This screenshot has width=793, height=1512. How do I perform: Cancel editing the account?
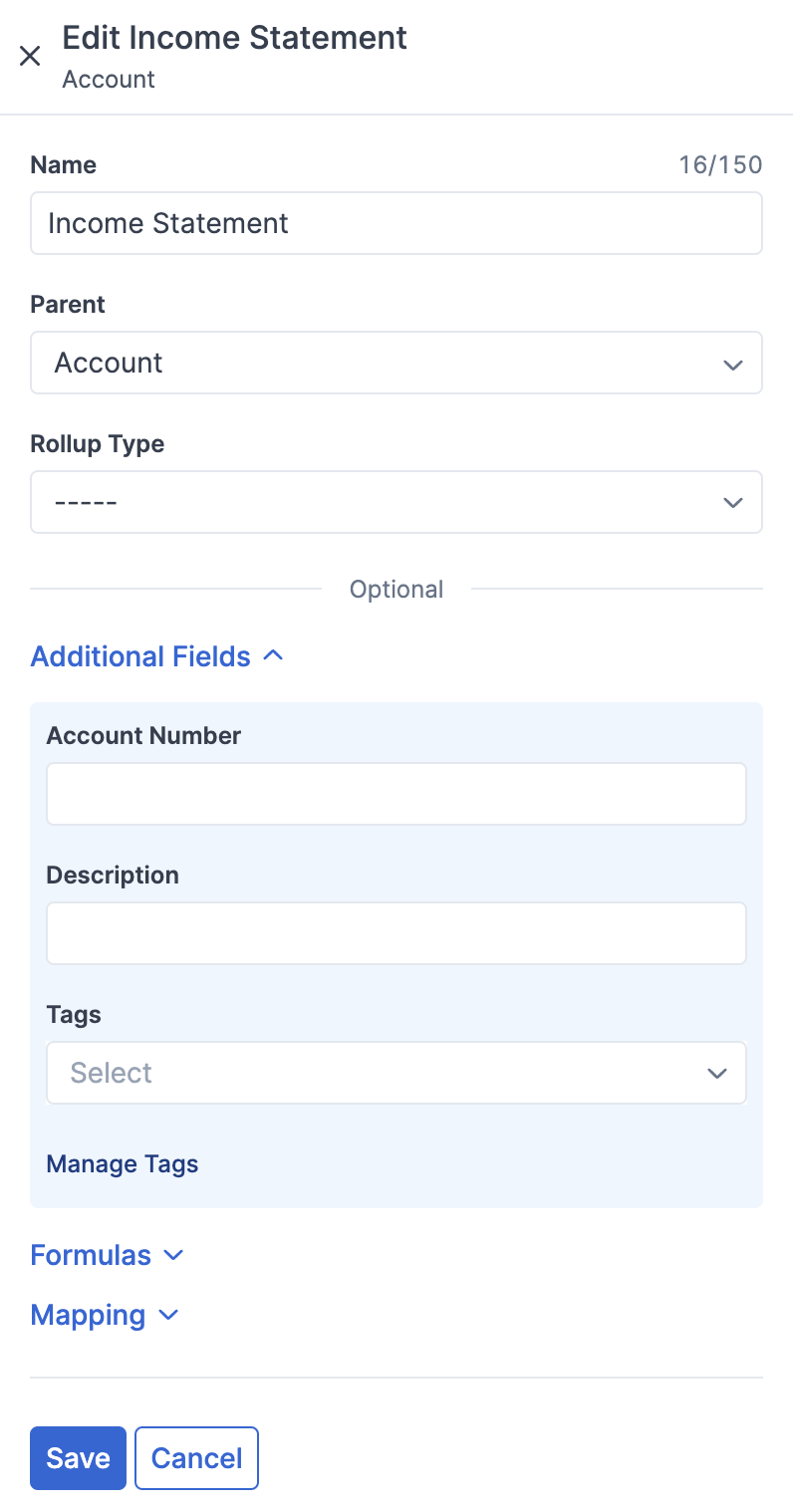point(196,1458)
